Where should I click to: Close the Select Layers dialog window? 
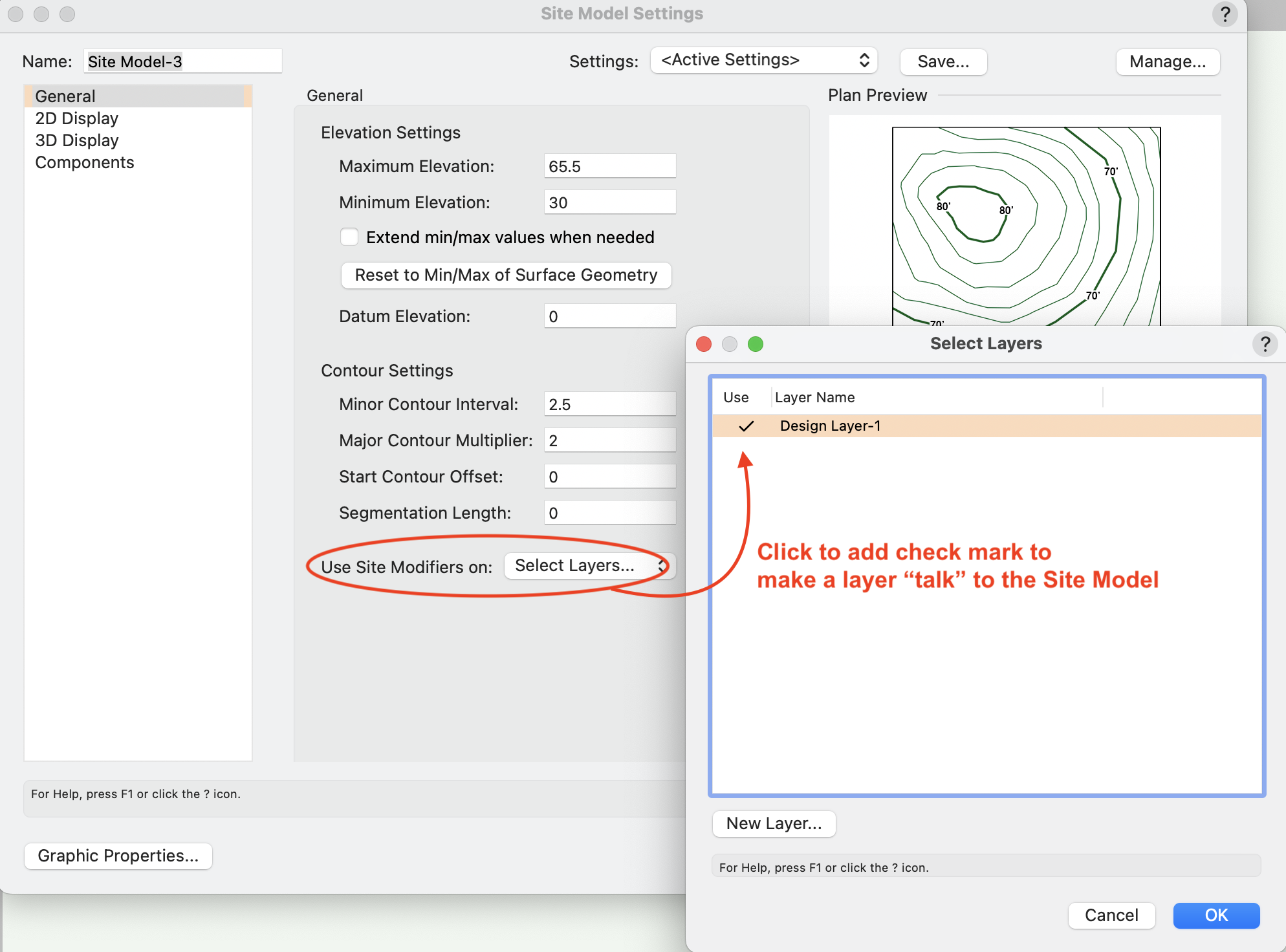click(704, 343)
